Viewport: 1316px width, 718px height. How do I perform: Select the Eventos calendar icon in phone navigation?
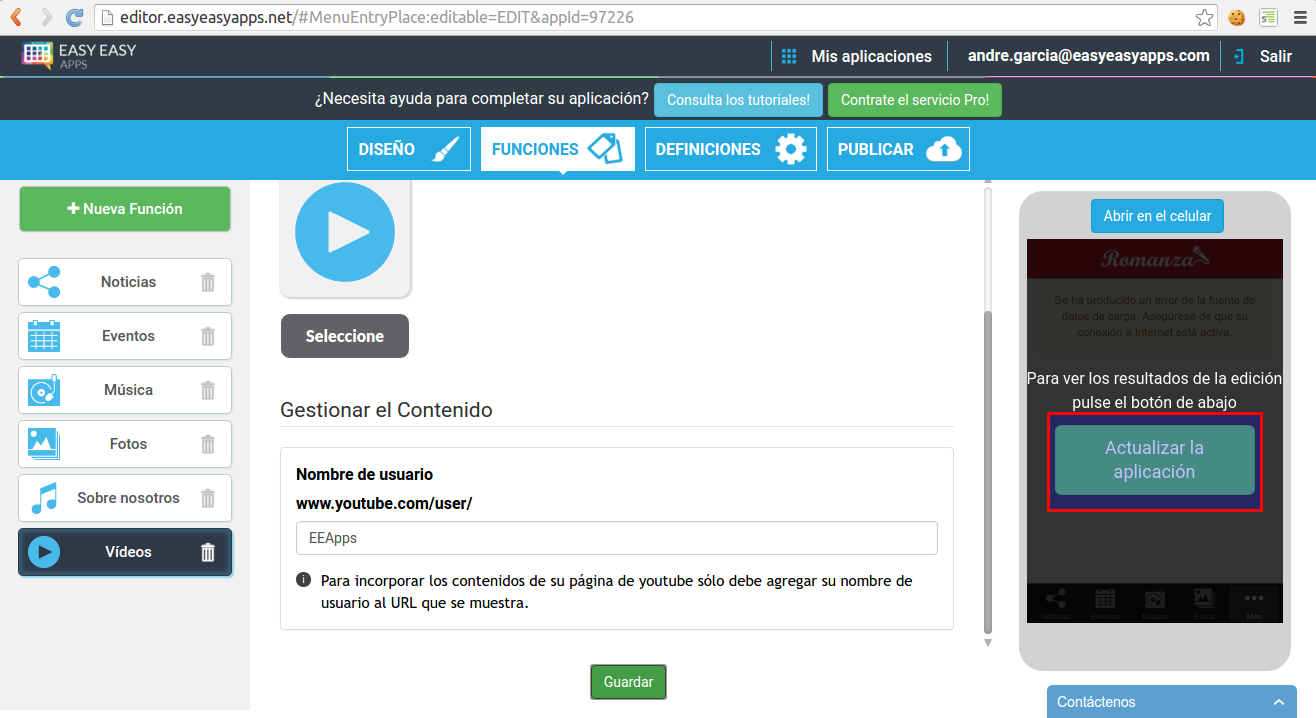1104,599
